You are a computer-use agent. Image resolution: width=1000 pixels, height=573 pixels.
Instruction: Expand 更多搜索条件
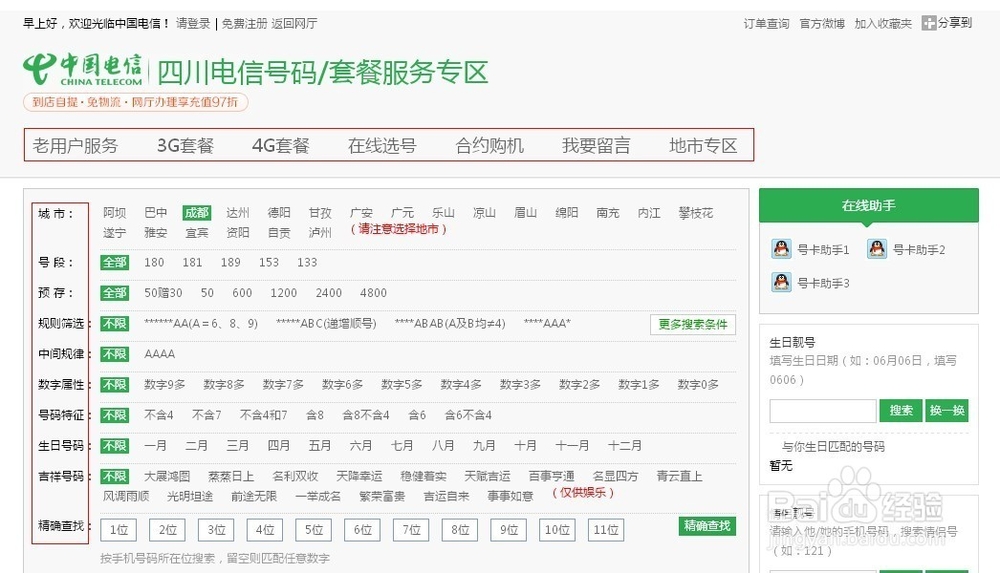coord(693,324)
